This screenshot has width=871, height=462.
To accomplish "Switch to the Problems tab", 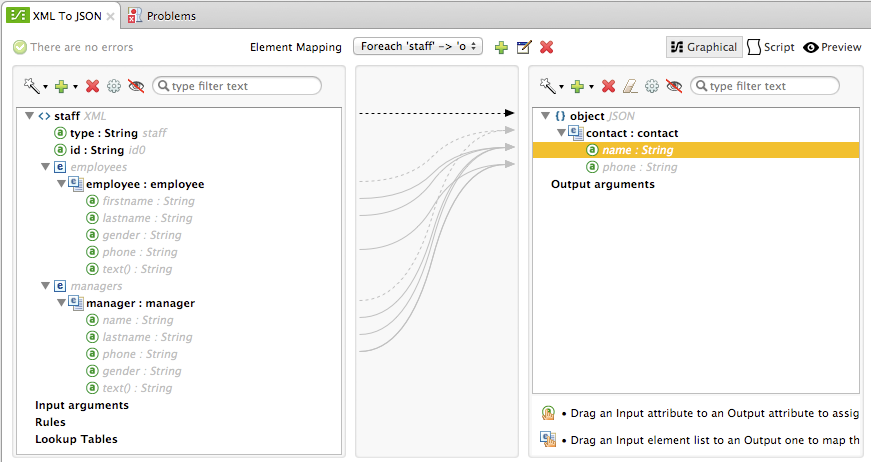I will [x=162, y=16].
